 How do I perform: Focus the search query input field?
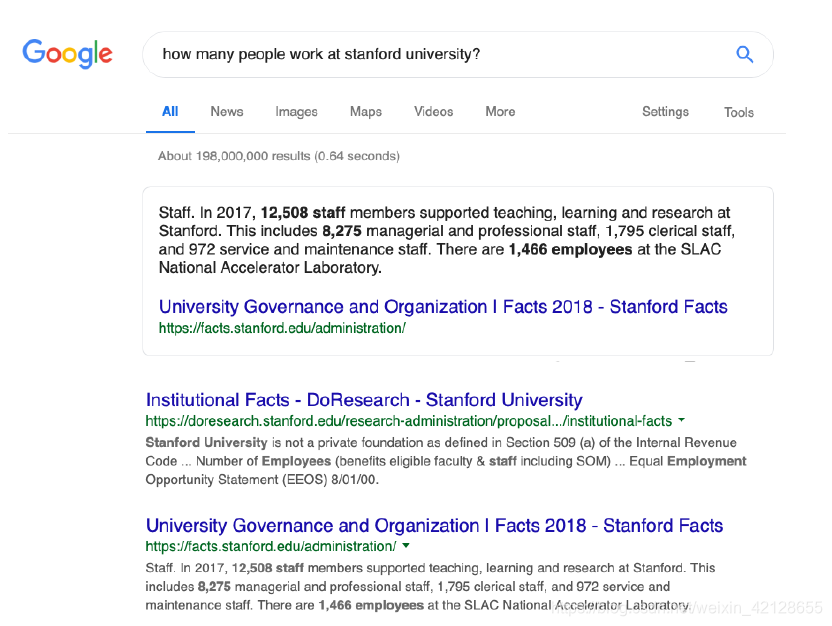pos(457,55)
